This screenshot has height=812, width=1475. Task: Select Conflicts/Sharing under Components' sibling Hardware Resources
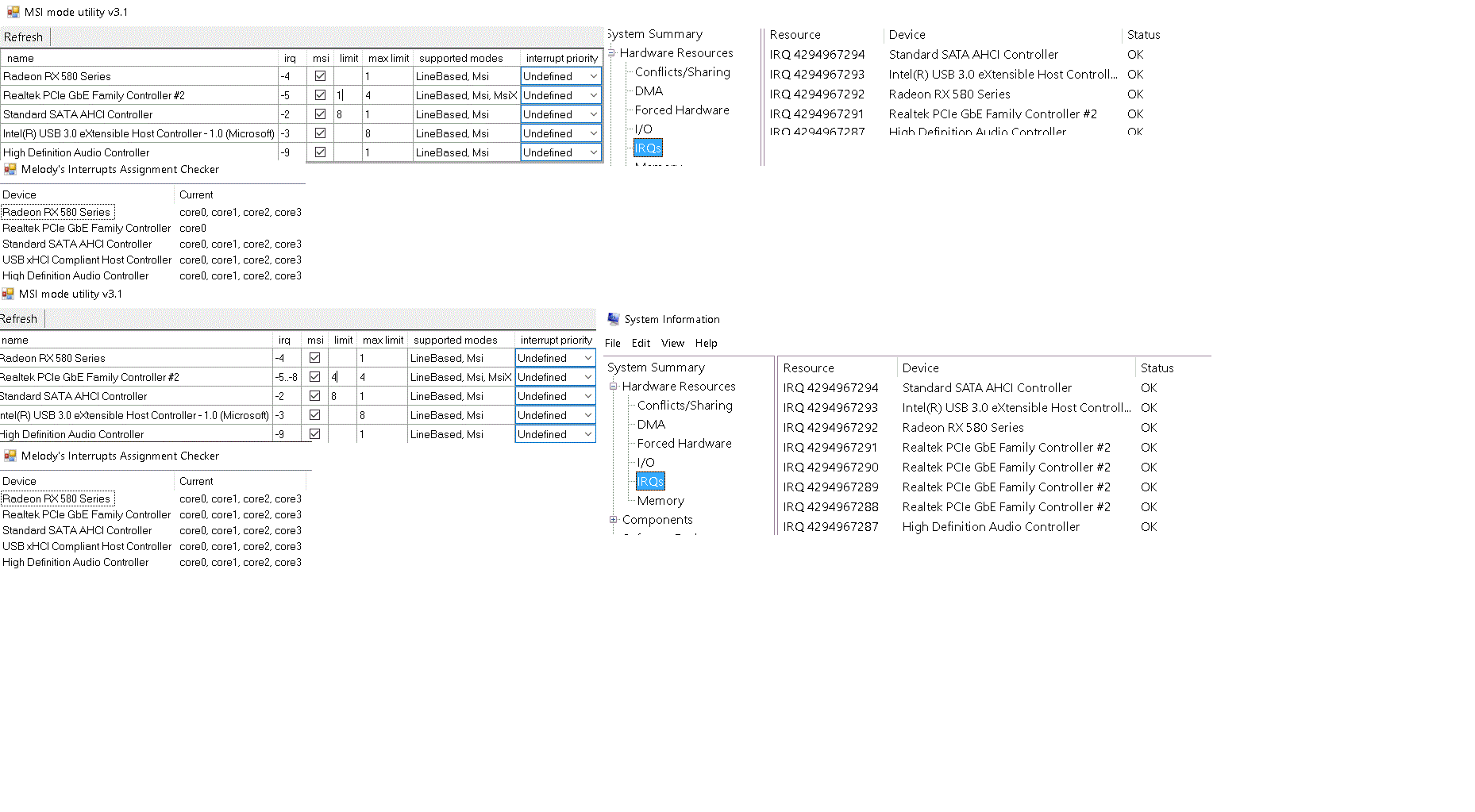point(684,406)
